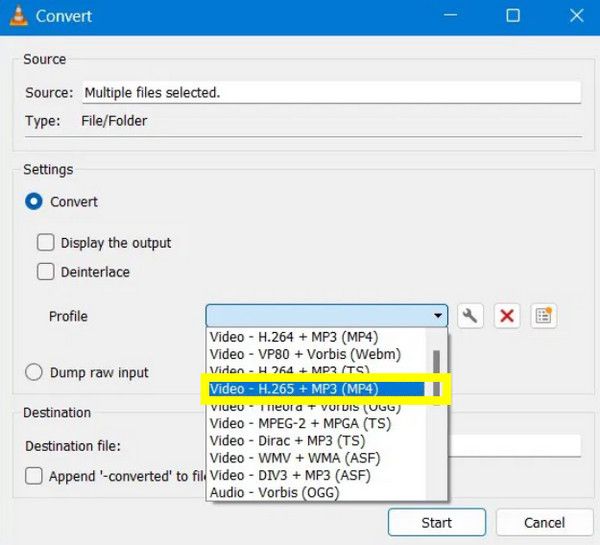Click the create new profile icon
The height and width of the screenshot is (545, 600).
coord(543,316)
